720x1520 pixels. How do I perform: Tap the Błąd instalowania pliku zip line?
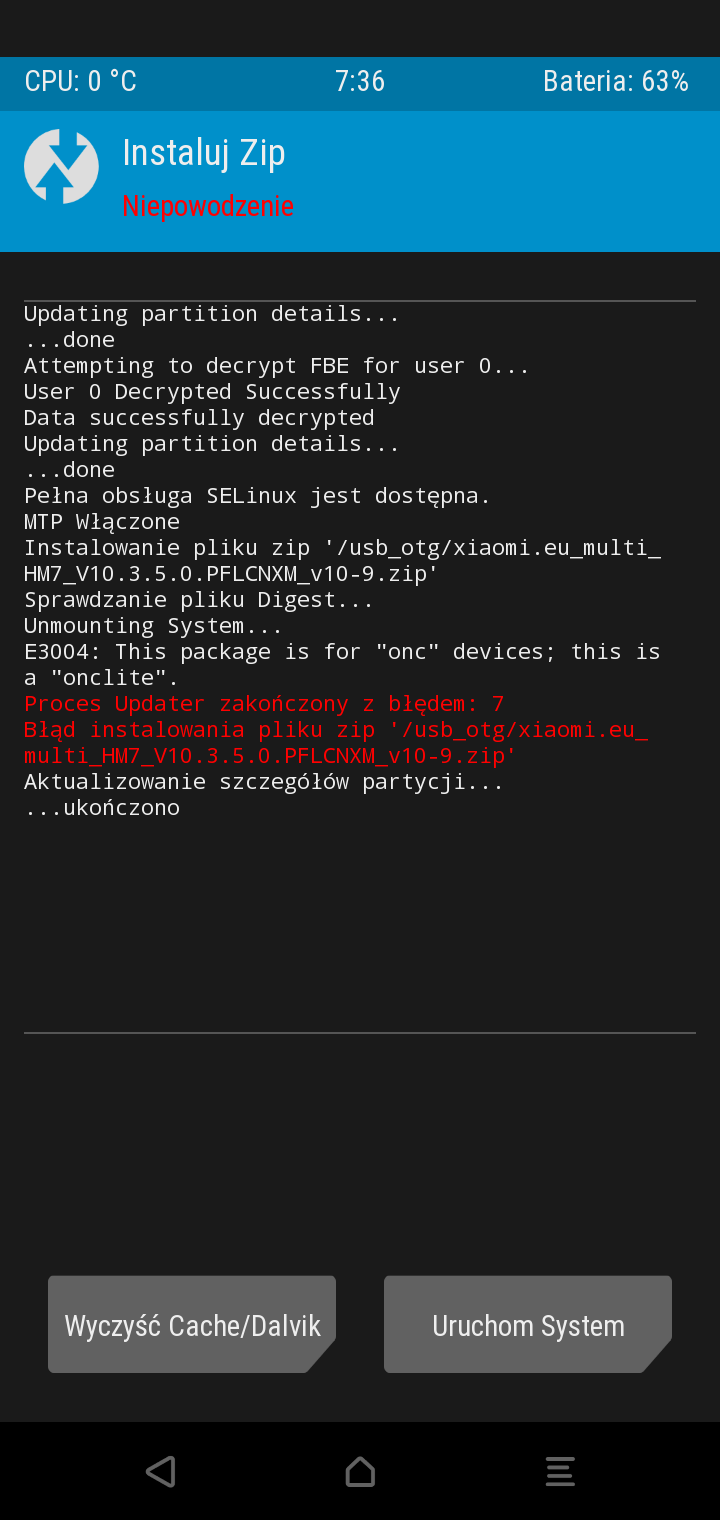click(336, 743)
